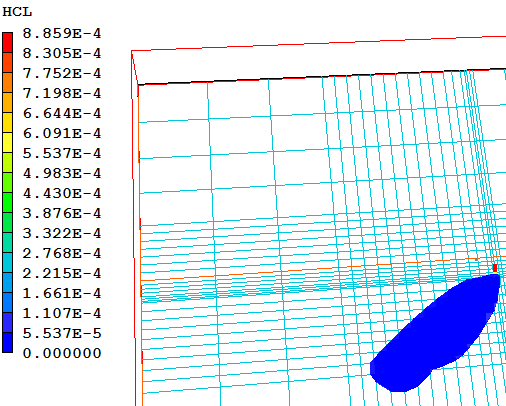Pick the cyan legend band beside 2.215E-4

(7, 262)
